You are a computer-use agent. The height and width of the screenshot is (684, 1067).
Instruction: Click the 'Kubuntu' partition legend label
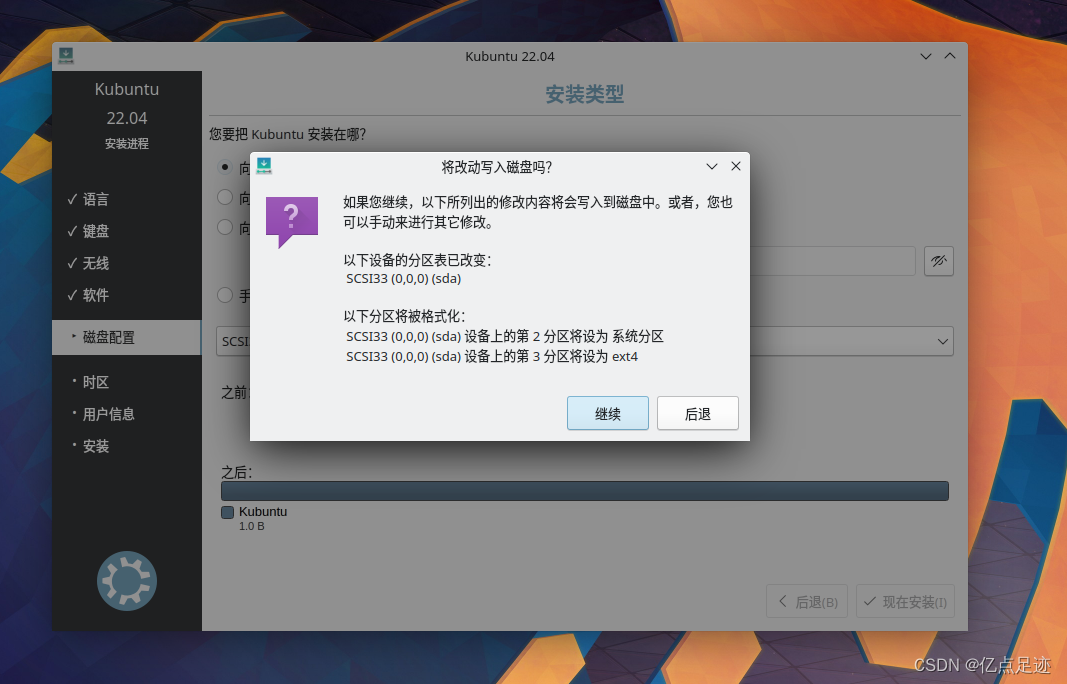(263, 512)
